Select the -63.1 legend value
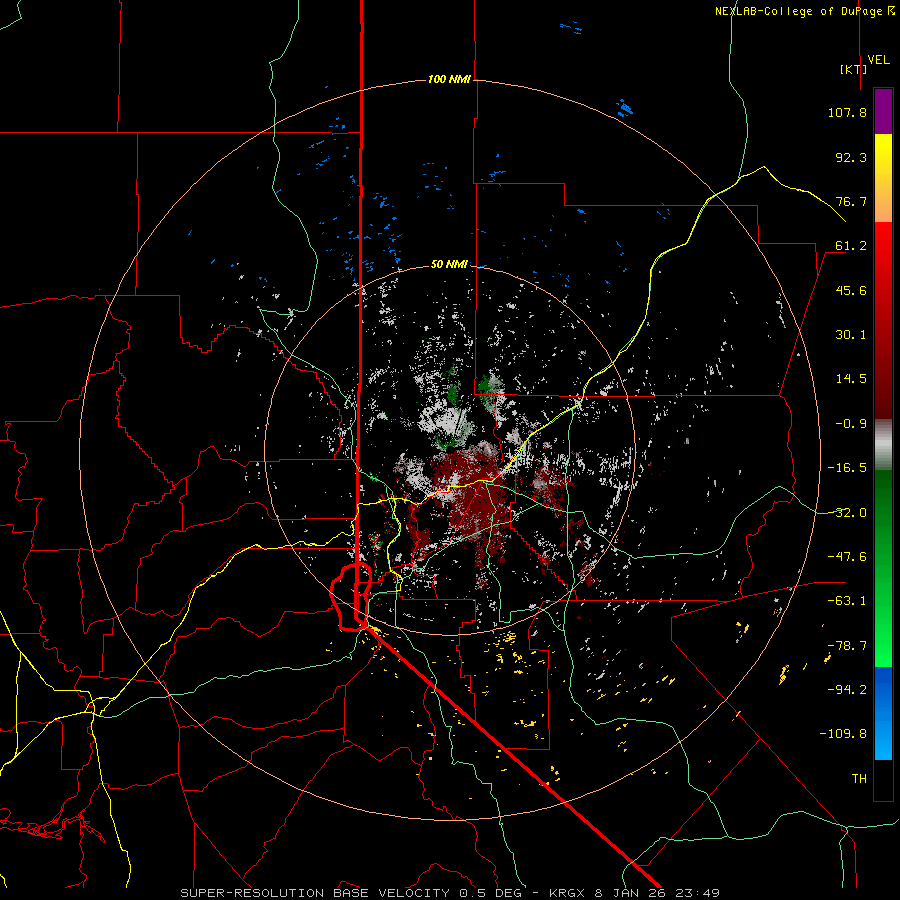This screenshot has height=900, width=900. (x=847, y=601)
